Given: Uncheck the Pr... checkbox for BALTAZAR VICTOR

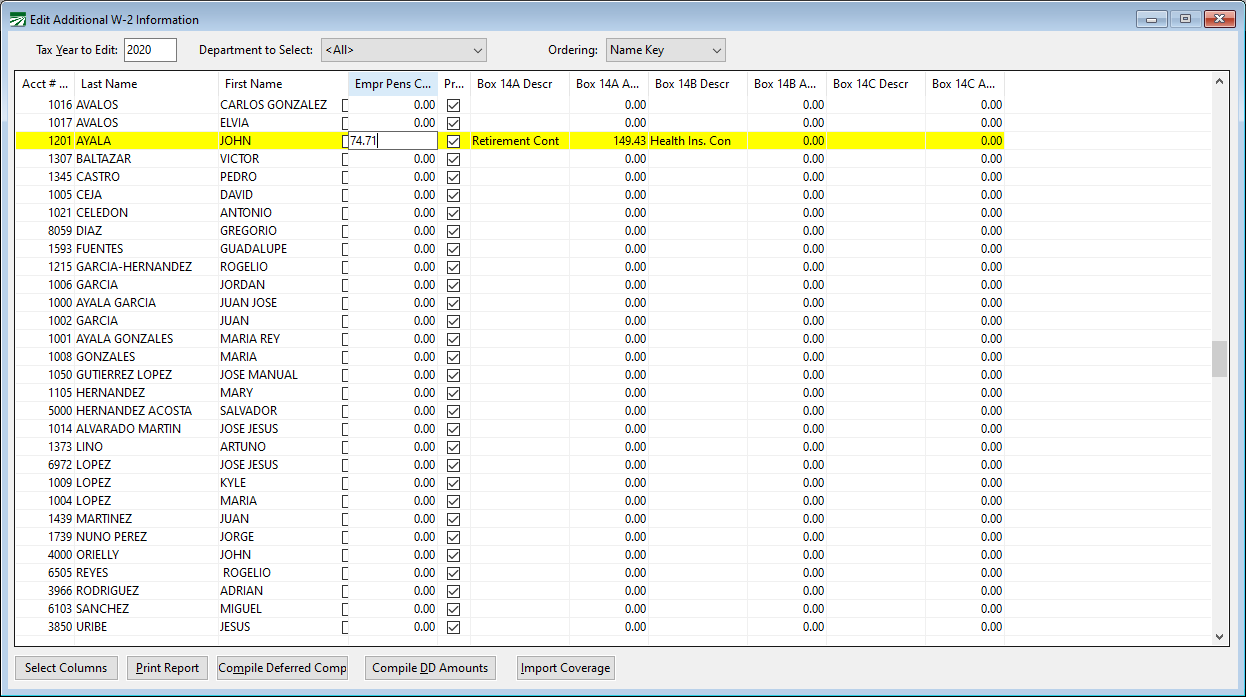Looking at the screenshot, I should coord(453,159).
